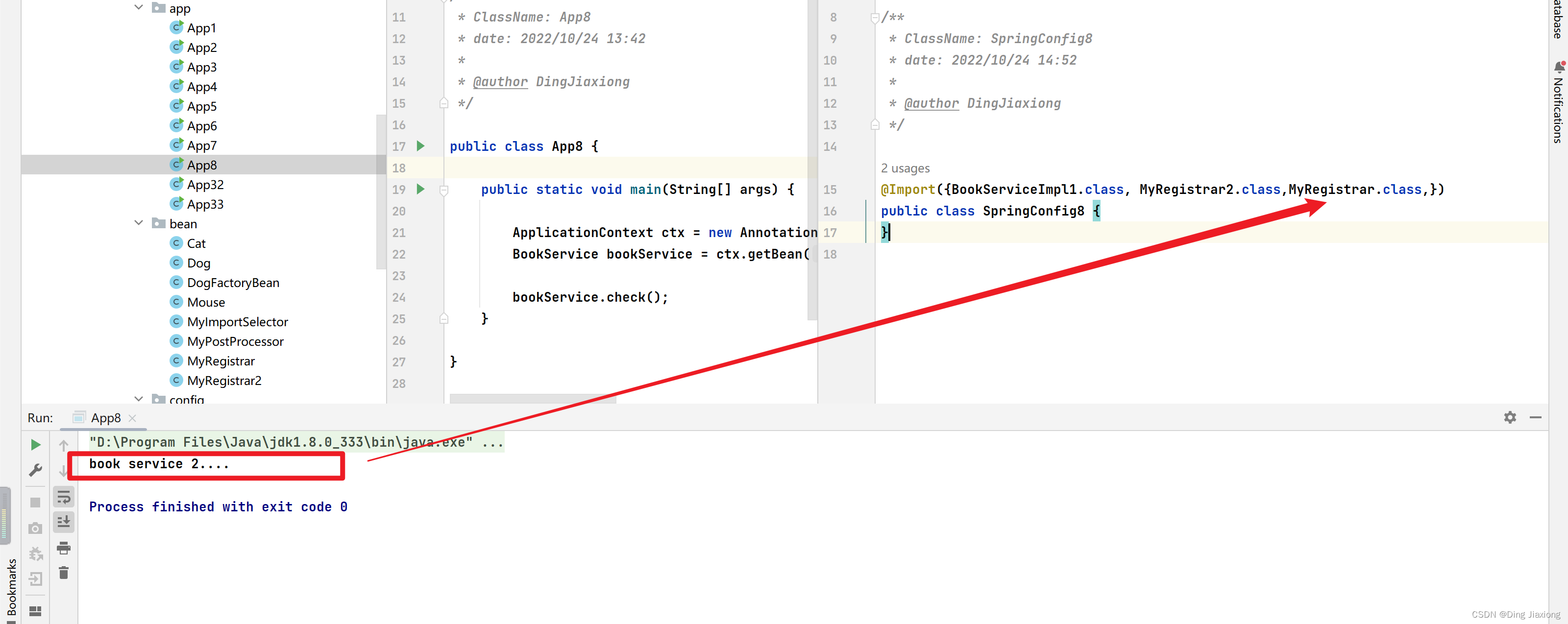This screenshot has height=624, width=1568.
Task: Click bookService.check() call on line 24
Action: point(590,297)
